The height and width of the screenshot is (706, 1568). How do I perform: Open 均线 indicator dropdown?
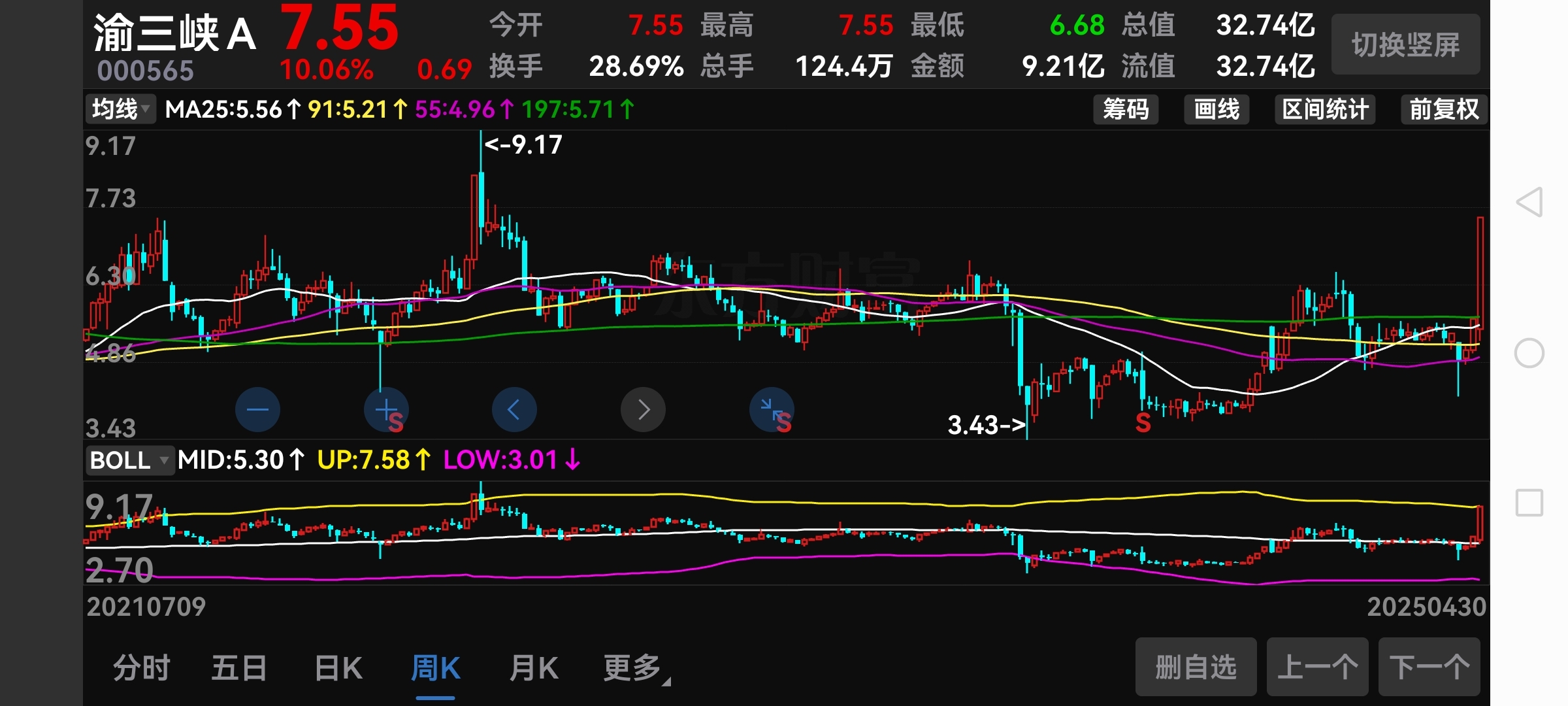click(x=121, y=109)
